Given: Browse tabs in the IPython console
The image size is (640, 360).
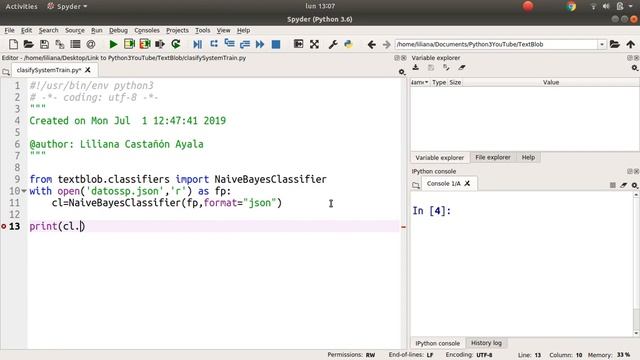Looking at the screenshot, I should (x=416, y=185).
